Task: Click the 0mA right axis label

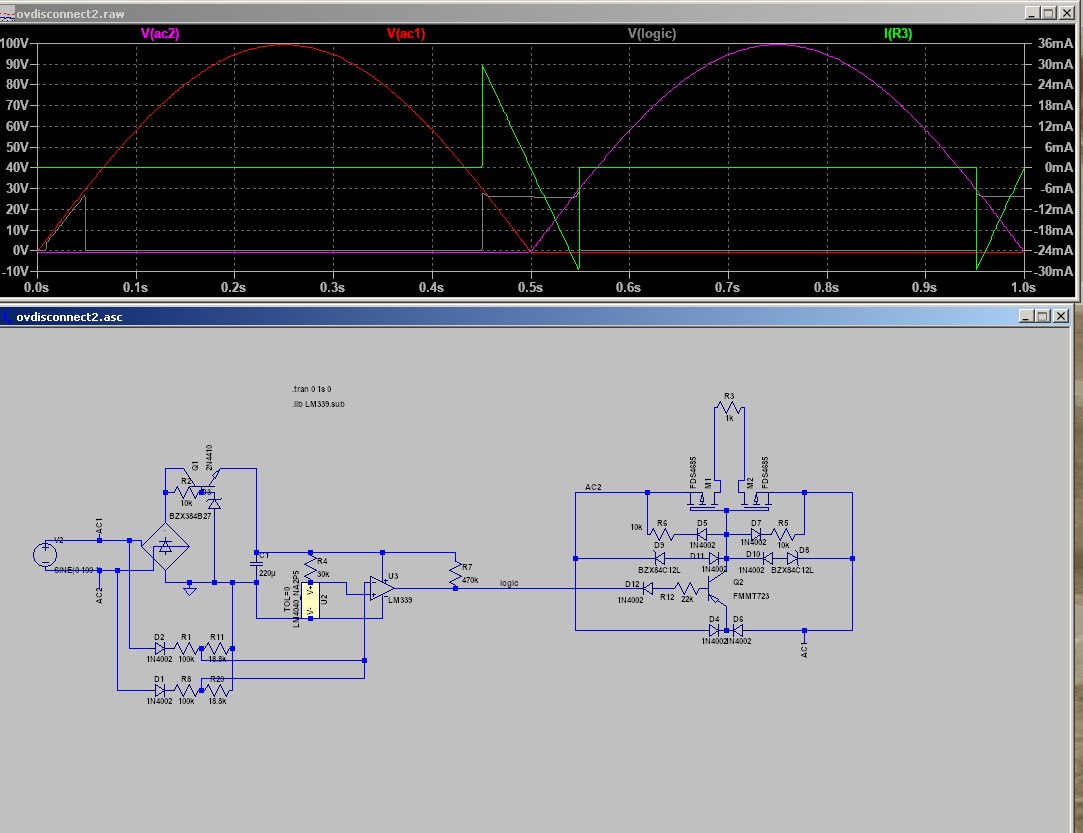Action: pyautogui.click(x=1059, y=167)
